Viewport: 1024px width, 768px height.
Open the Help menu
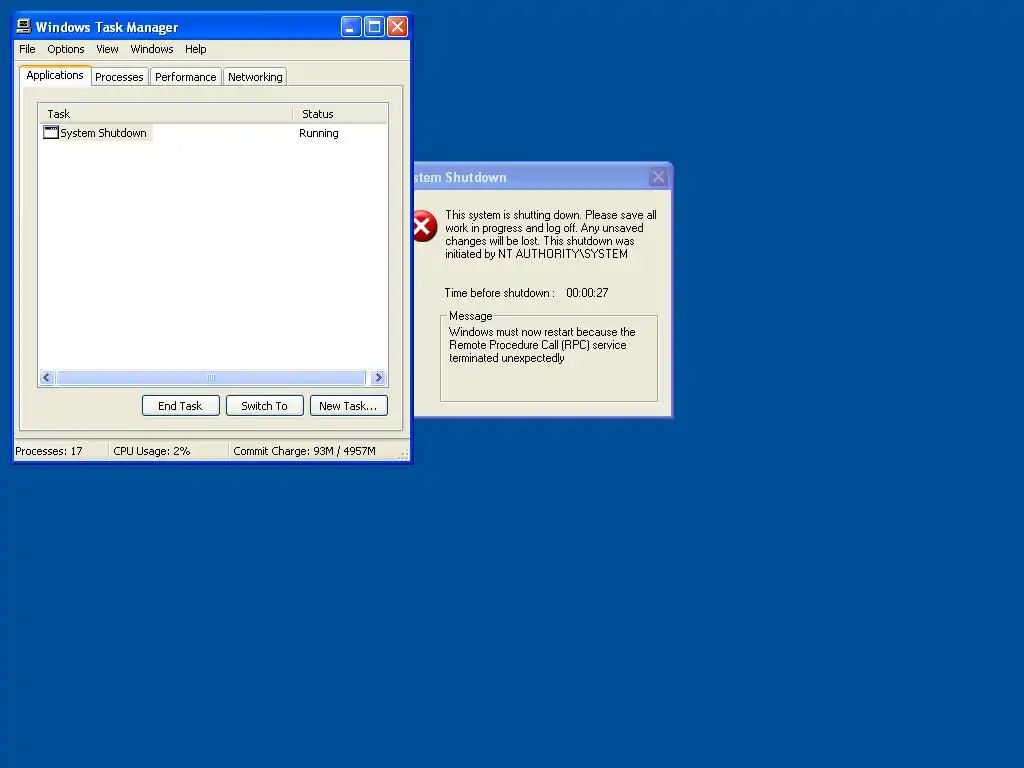click(195, 49)
